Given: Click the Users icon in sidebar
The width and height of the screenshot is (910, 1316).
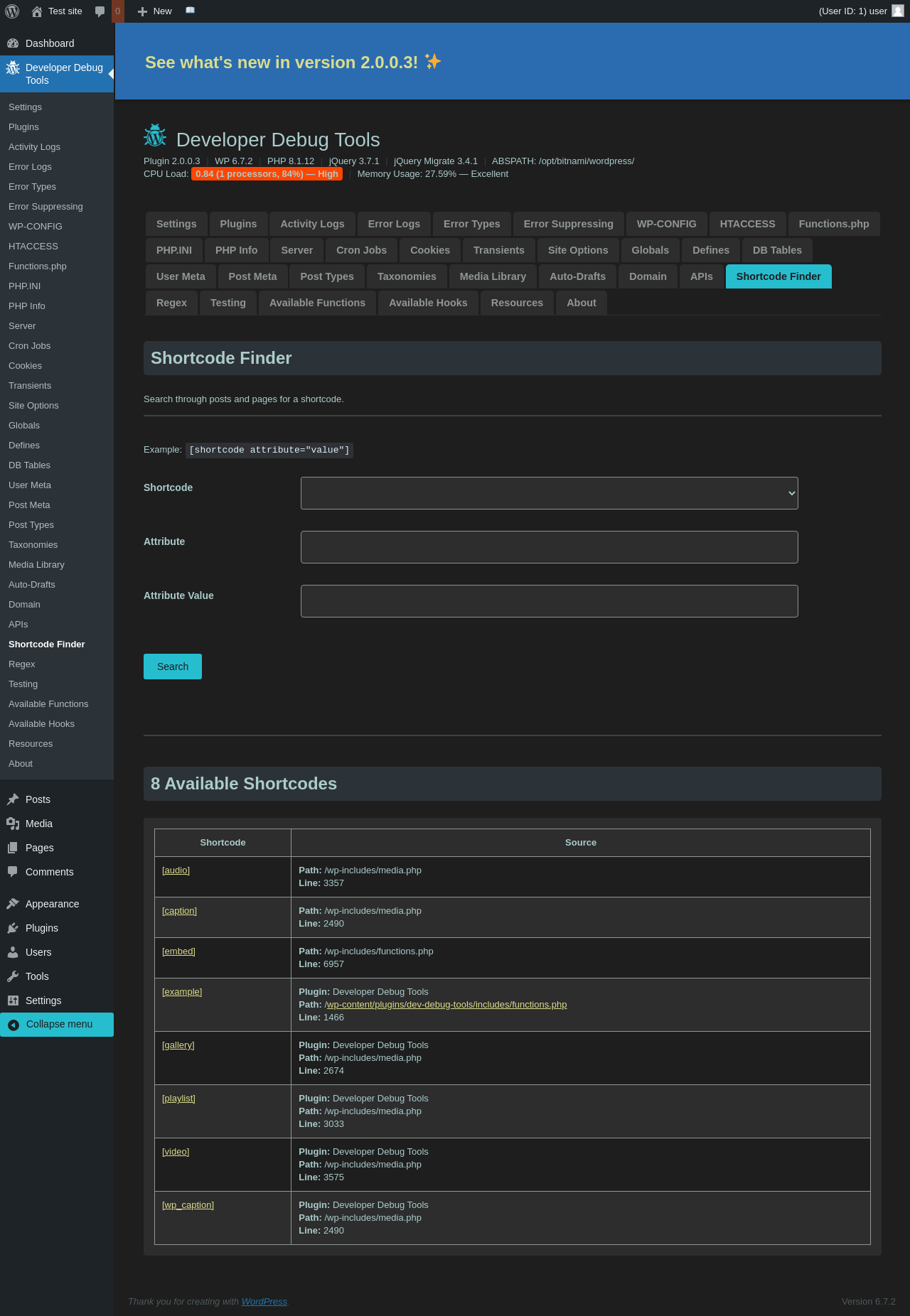Looking at the screenshot, I should click(13, 952).
